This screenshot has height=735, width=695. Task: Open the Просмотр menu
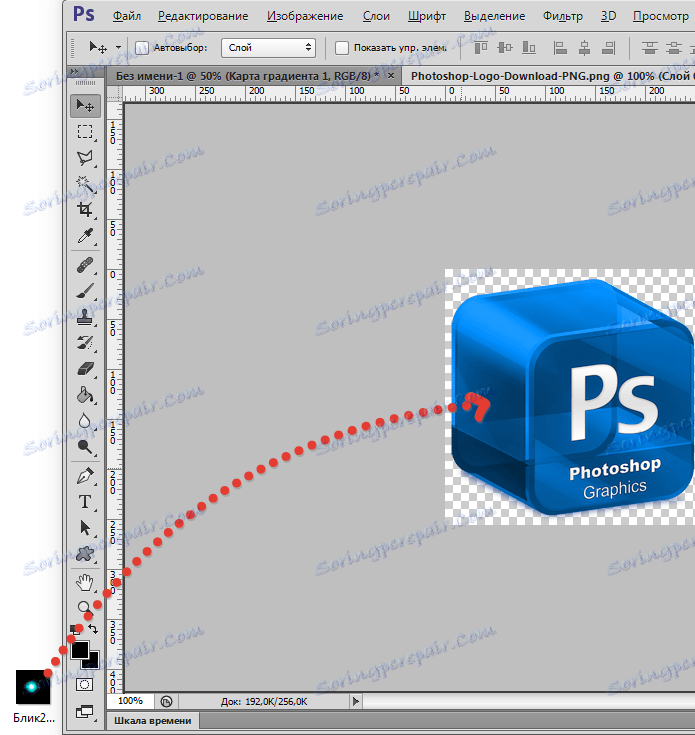click(x=661, y=16)
